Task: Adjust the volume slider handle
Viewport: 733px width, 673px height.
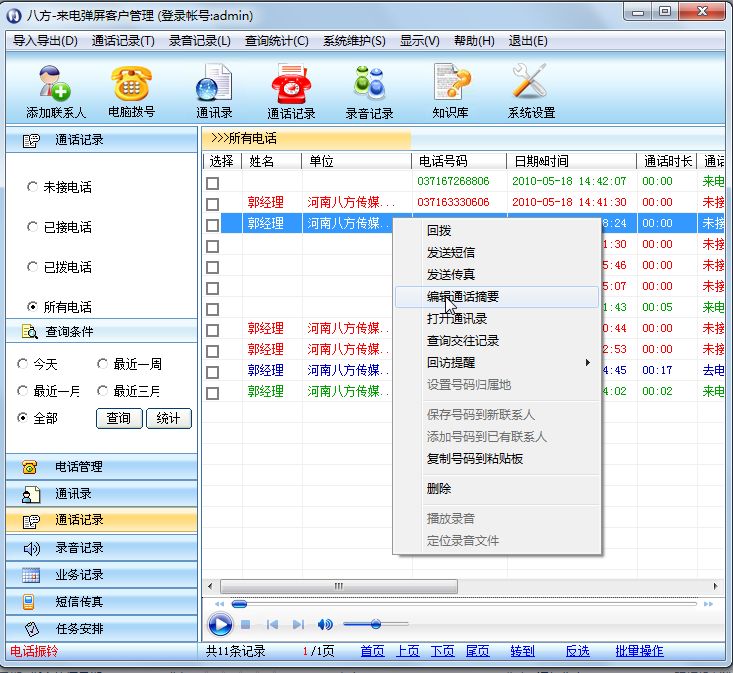Action: pyautogui.click(x=375, y=624)
